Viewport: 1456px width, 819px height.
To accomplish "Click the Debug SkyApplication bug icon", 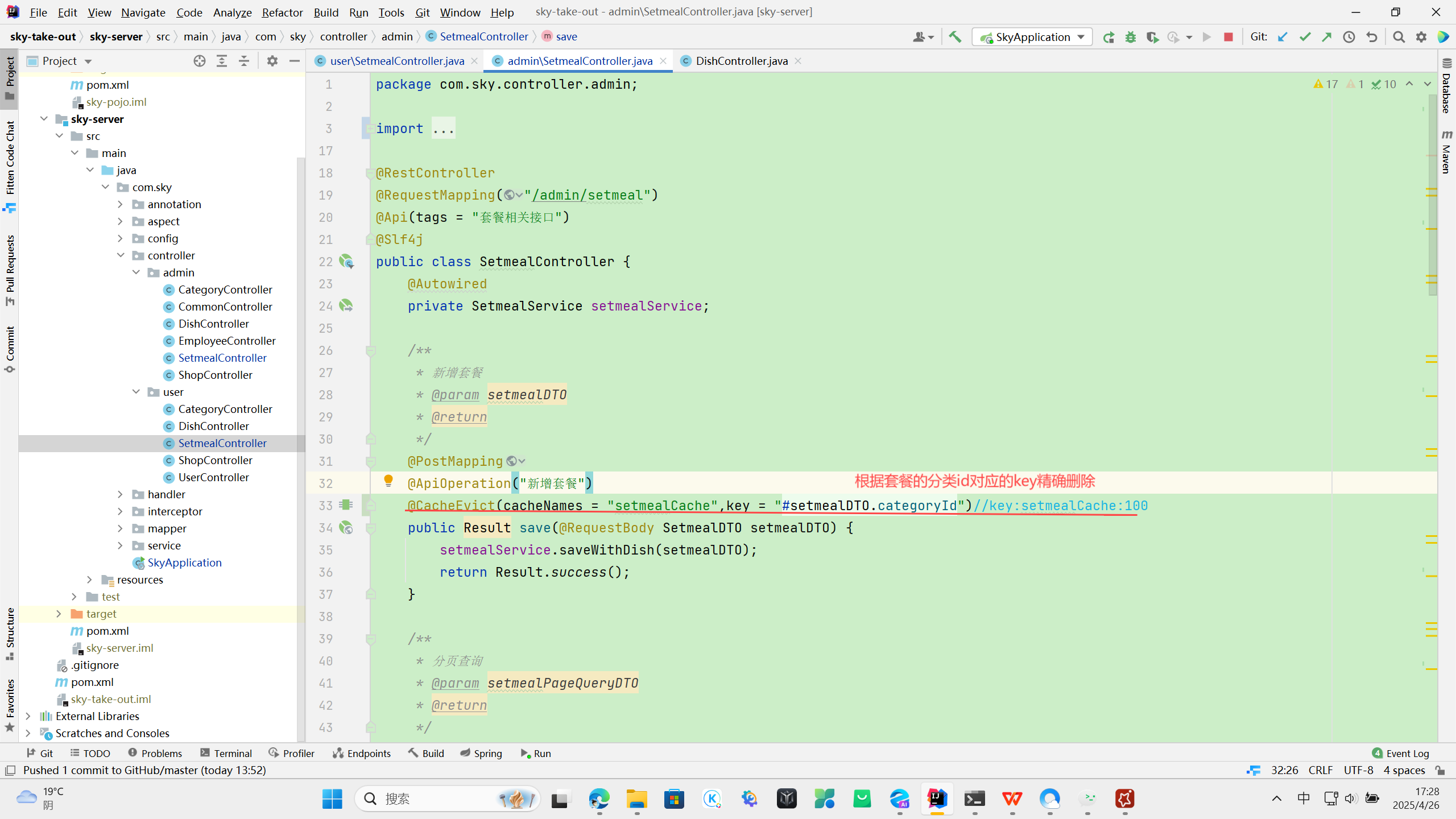I will pyautogui.click(x=1130, y=37).
